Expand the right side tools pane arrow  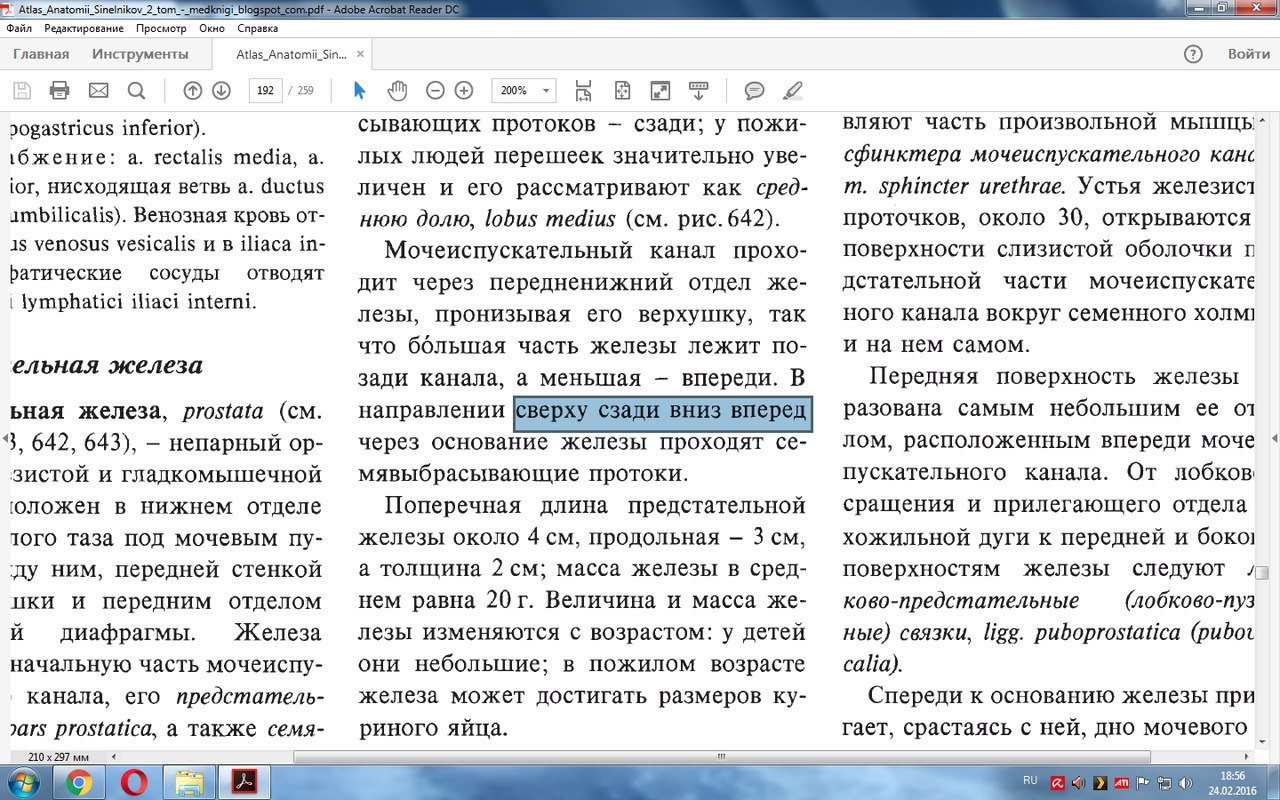[1274, 438]
